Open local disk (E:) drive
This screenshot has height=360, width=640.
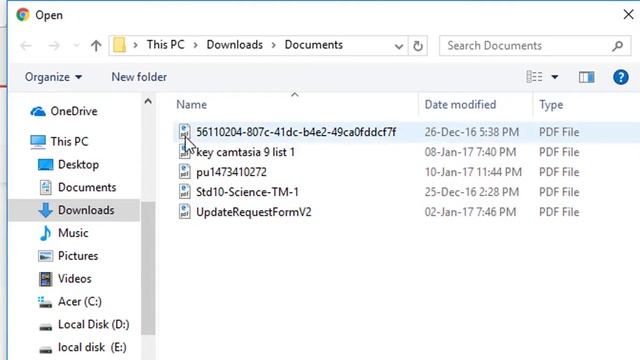pyautogui.click(x=92, y=347)
